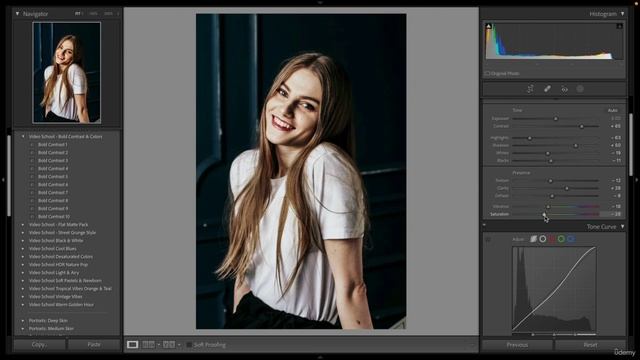Click the Exposure slider handle
This screenshot has width=640, height=360.
[x=556, y=119]
